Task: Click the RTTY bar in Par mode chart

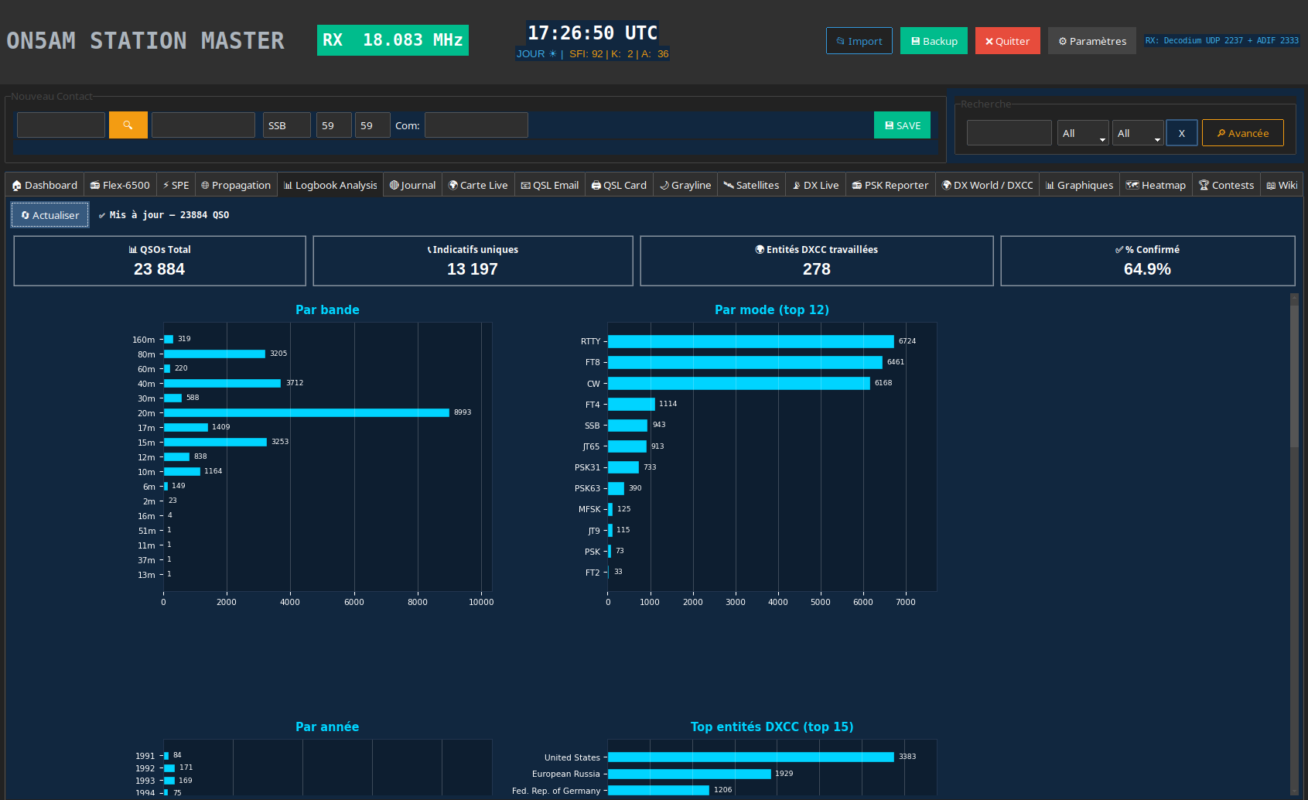Action: (x=751, y=341)
